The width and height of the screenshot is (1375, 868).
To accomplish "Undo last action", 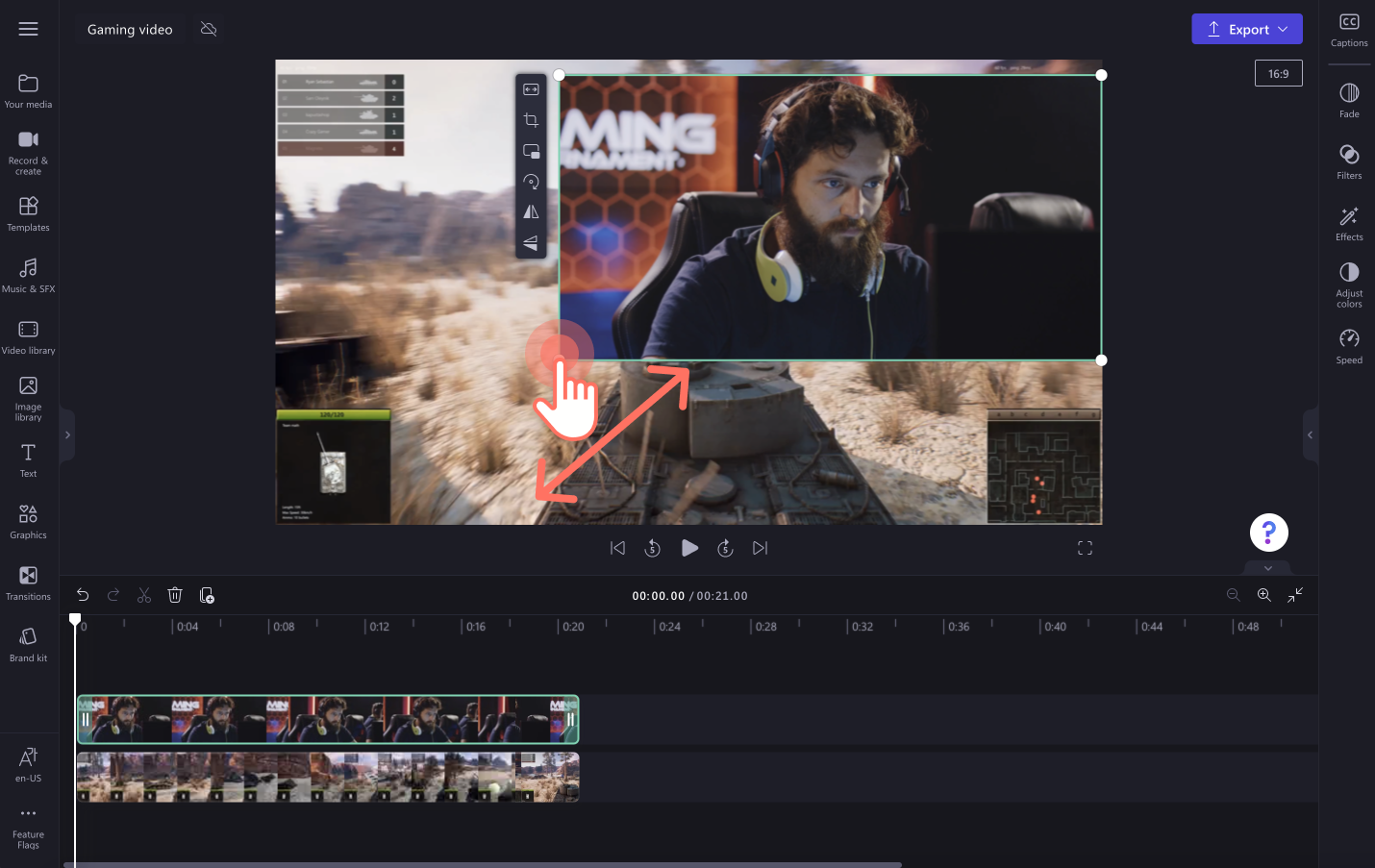I will (83, 595).
